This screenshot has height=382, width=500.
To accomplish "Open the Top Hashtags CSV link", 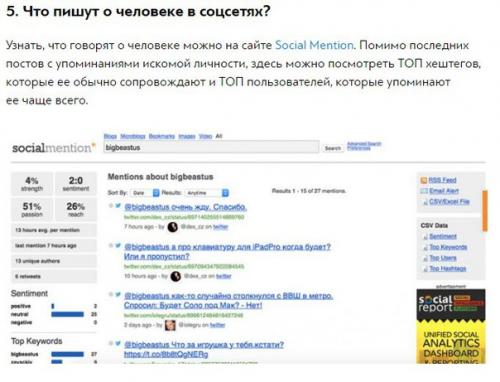I will click(x=447, y=268).
